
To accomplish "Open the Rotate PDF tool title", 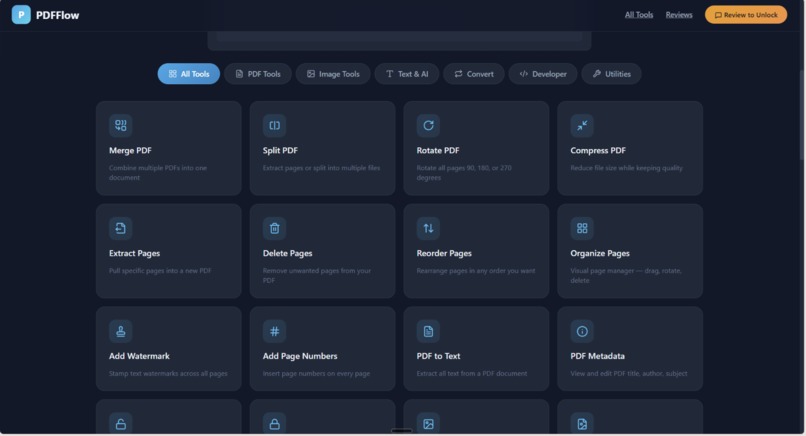I will [438, 151].
